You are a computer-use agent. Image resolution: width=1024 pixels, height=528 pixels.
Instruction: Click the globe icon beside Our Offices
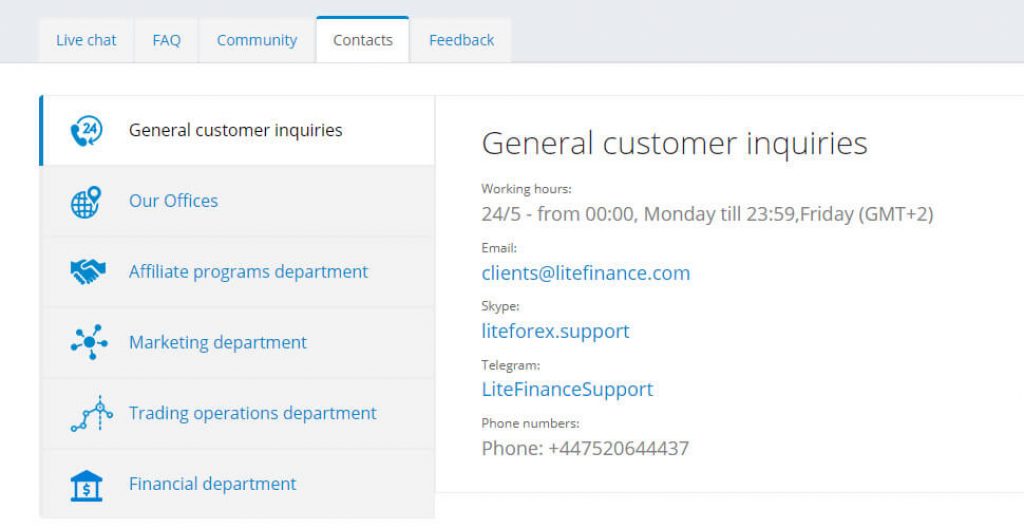pyautogui.click(x=87, y=201)
